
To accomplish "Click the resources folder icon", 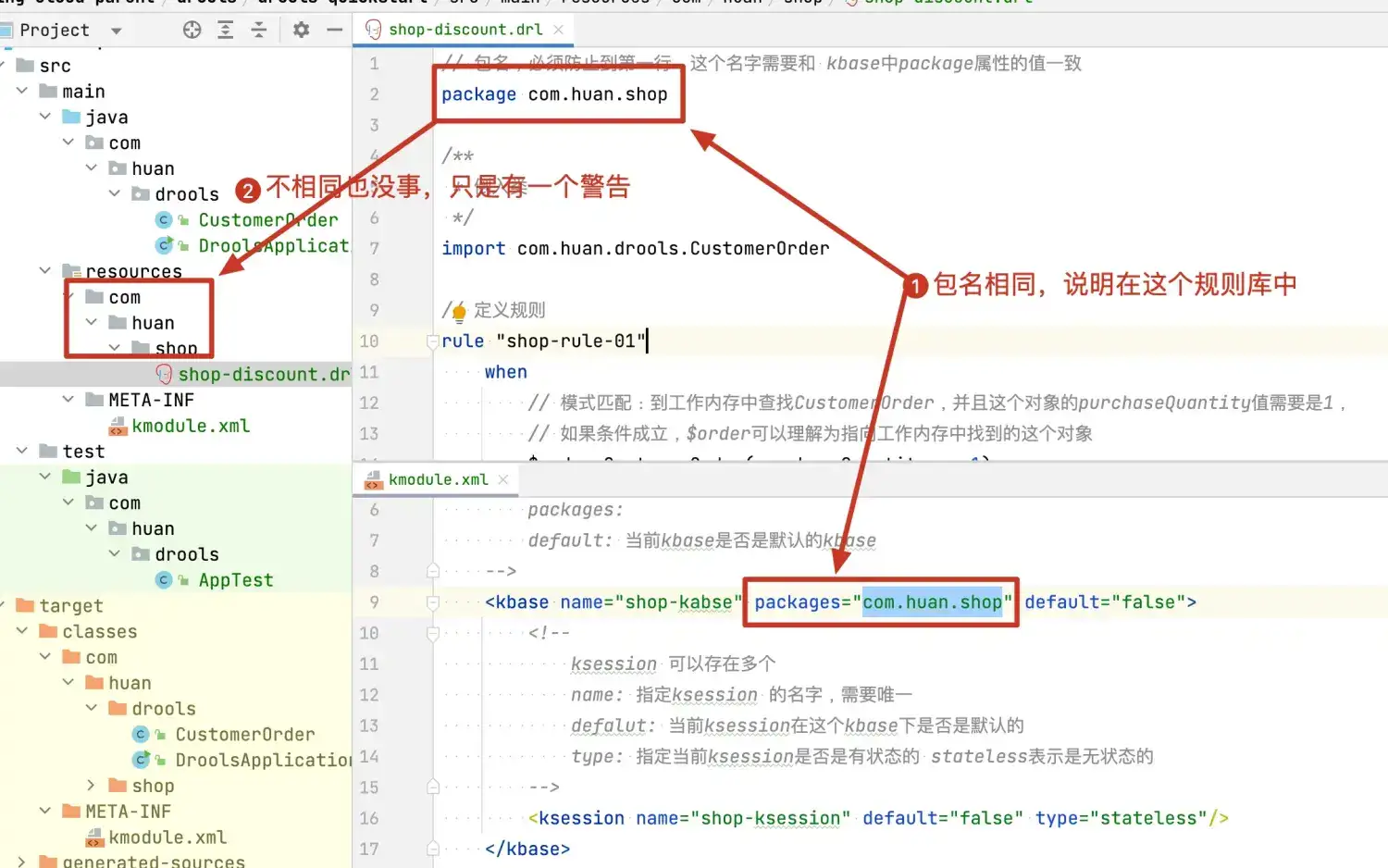I will click(71, 270).
